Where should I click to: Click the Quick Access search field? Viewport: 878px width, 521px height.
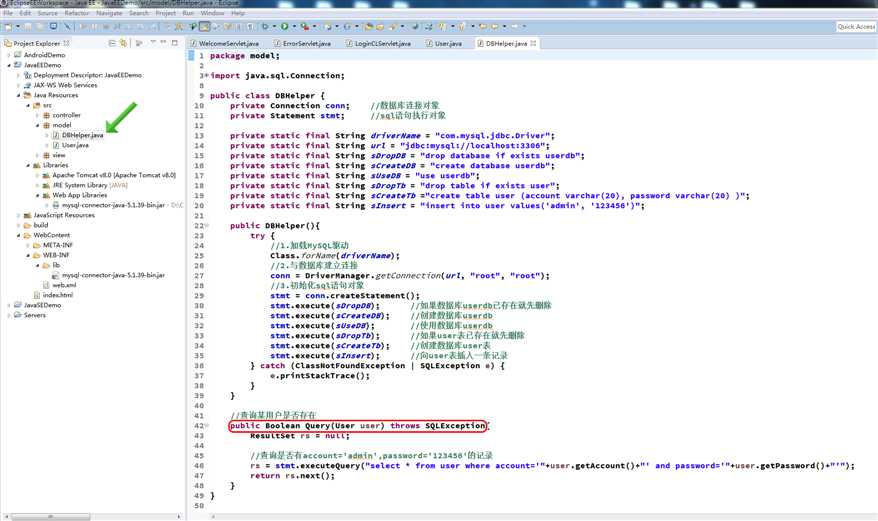pyautogui.click(x=856, y=26)
